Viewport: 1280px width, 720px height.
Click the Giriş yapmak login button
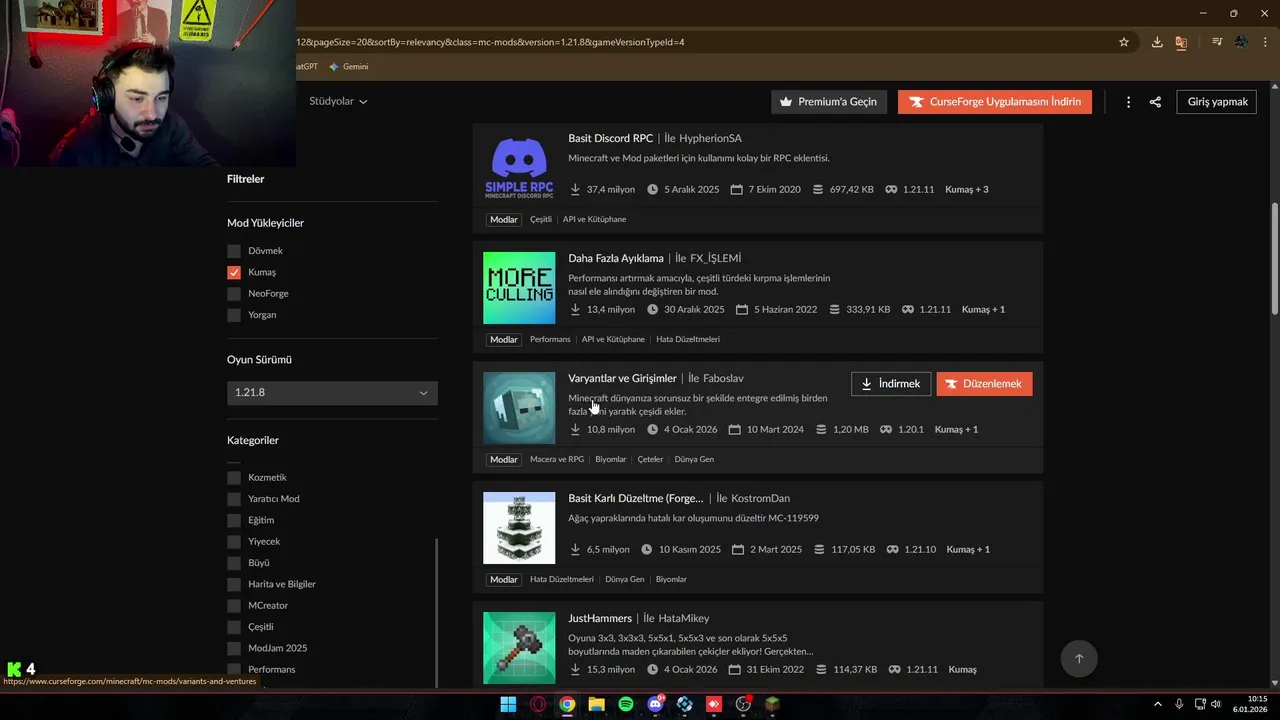click(x=1217, y=102)
